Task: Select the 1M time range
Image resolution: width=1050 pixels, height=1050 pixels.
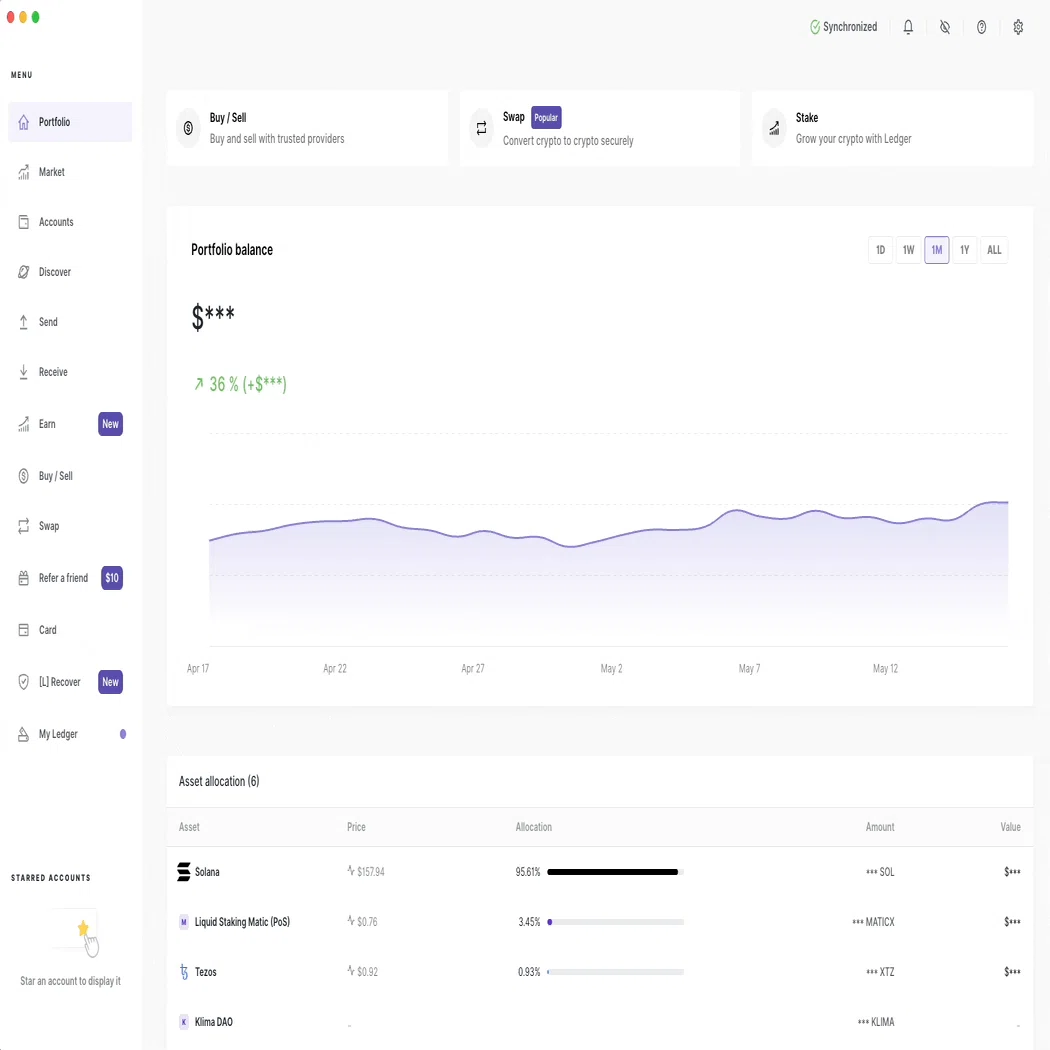Action: (937, 250)
